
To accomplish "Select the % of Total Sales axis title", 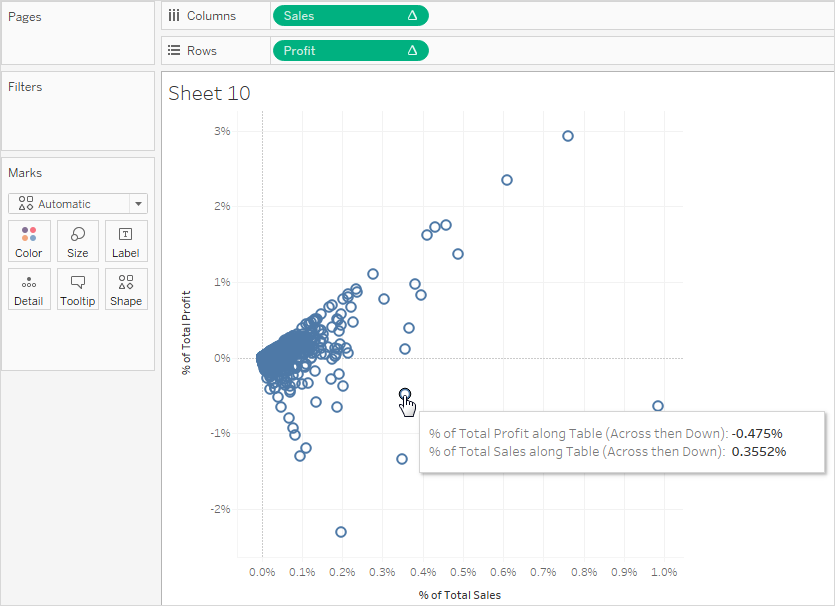I will point(460,595).
